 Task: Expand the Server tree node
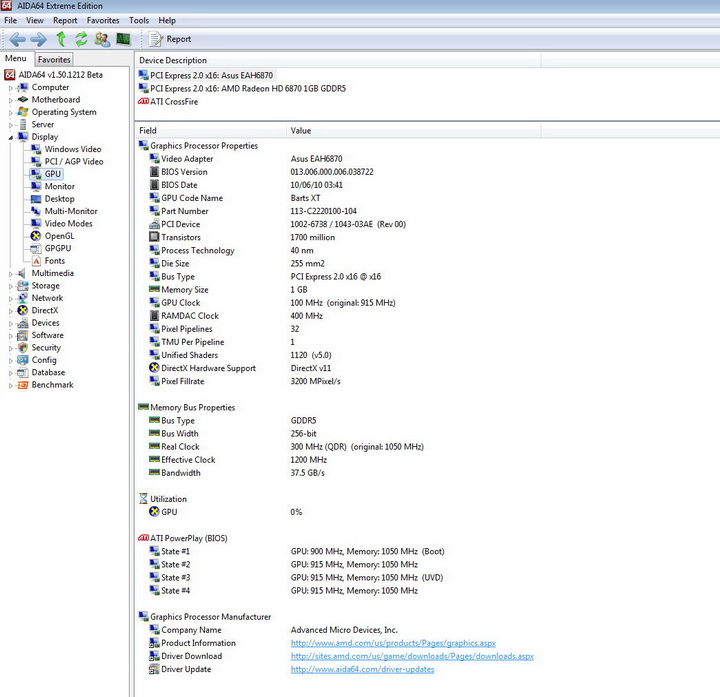point(11,125)
